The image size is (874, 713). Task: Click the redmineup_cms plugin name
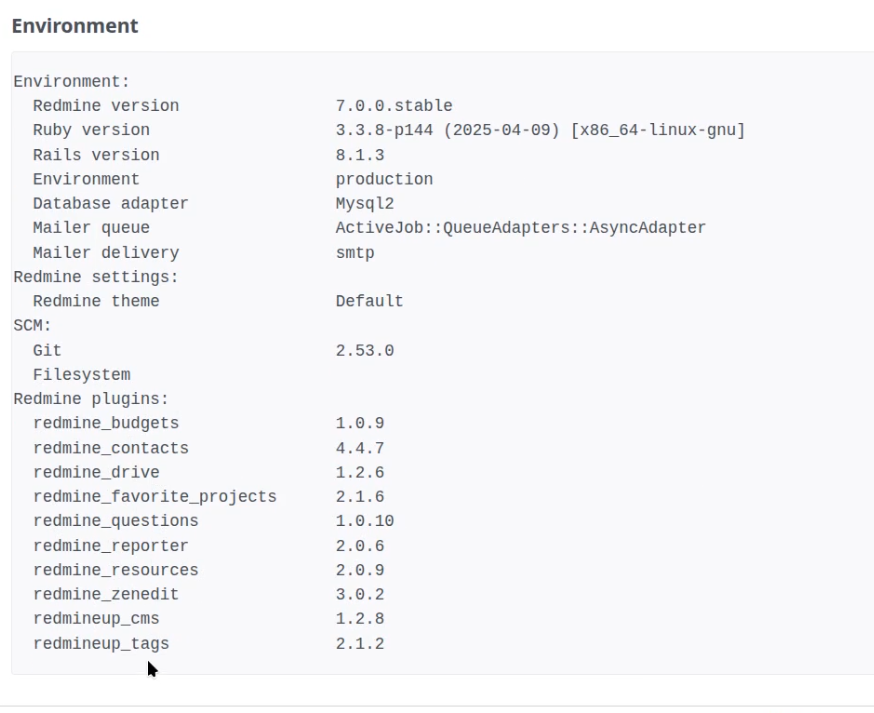96,619
